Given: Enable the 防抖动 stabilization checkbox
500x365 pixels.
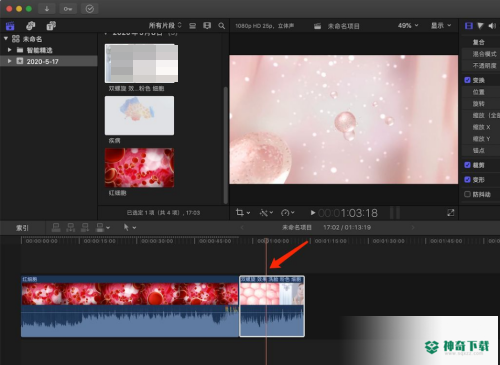Looking at the screenshot, I should 467,194.
